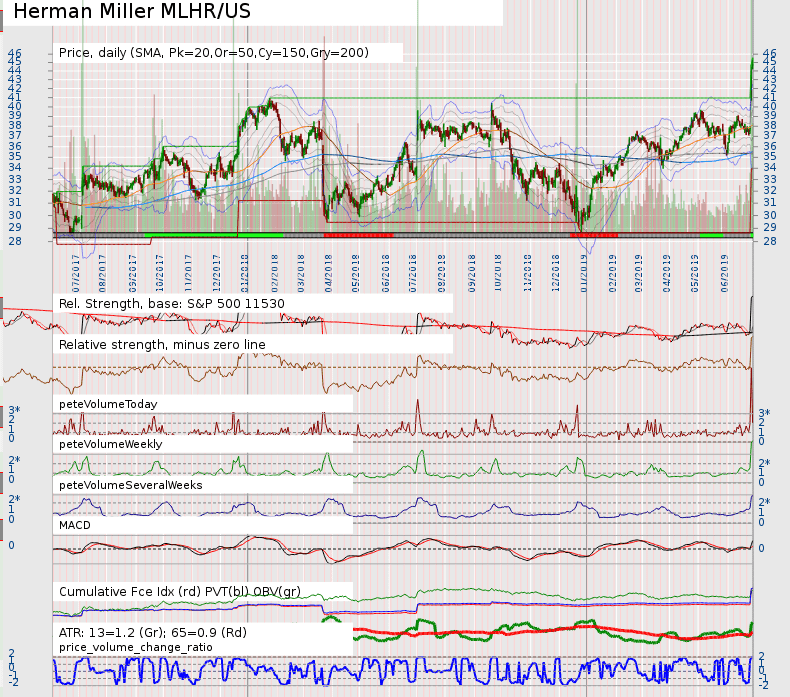Select the ATR: 13=1.2 (Gr); 65=0.9 (Rd) label

tap(153, 632)
